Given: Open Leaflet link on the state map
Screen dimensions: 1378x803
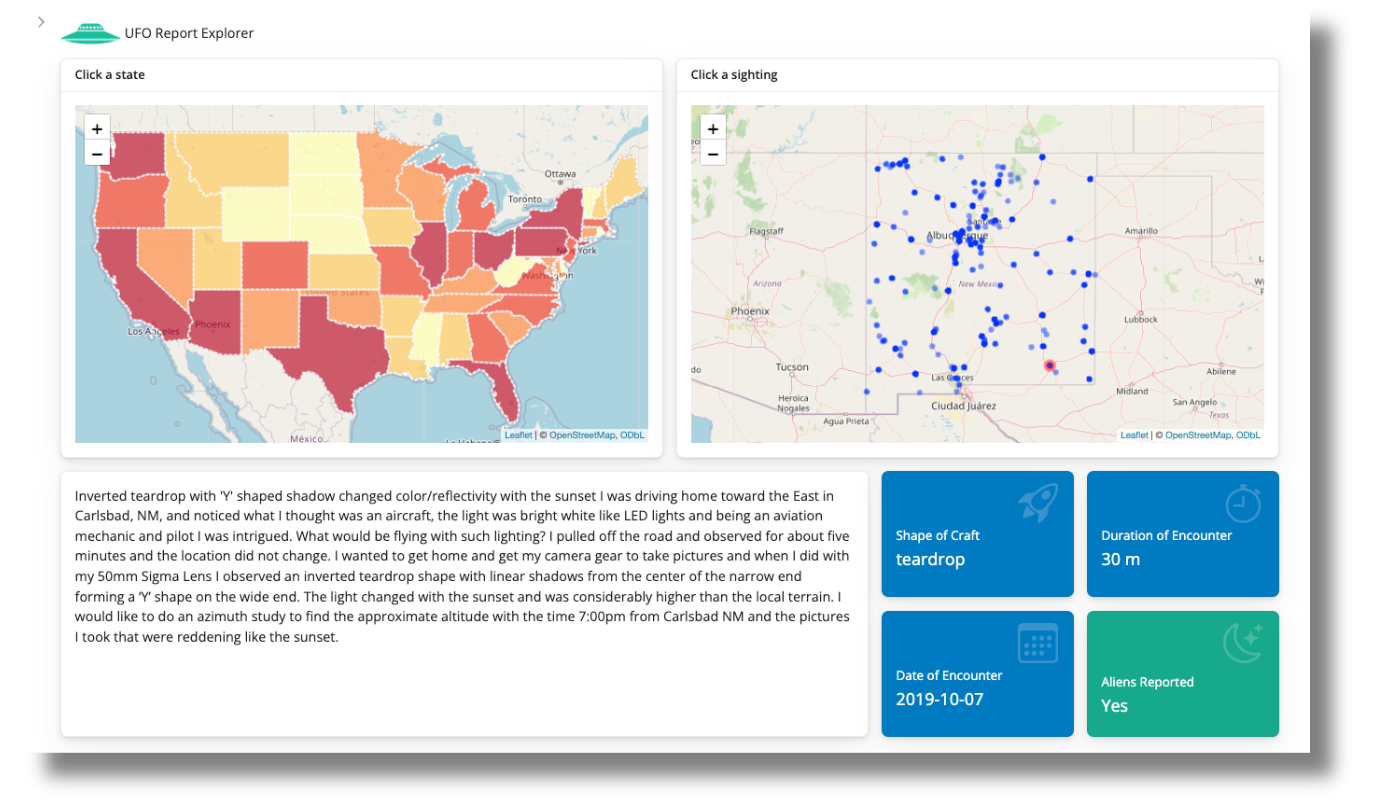Looking at the screenshot, I should point(518,435).
